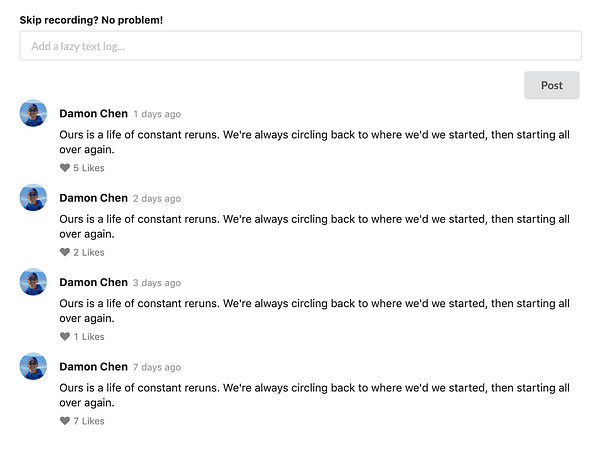Like the post with 2 Likes
Screen dimensions: 600x455
pyautogui.click(x=65, y=253)
